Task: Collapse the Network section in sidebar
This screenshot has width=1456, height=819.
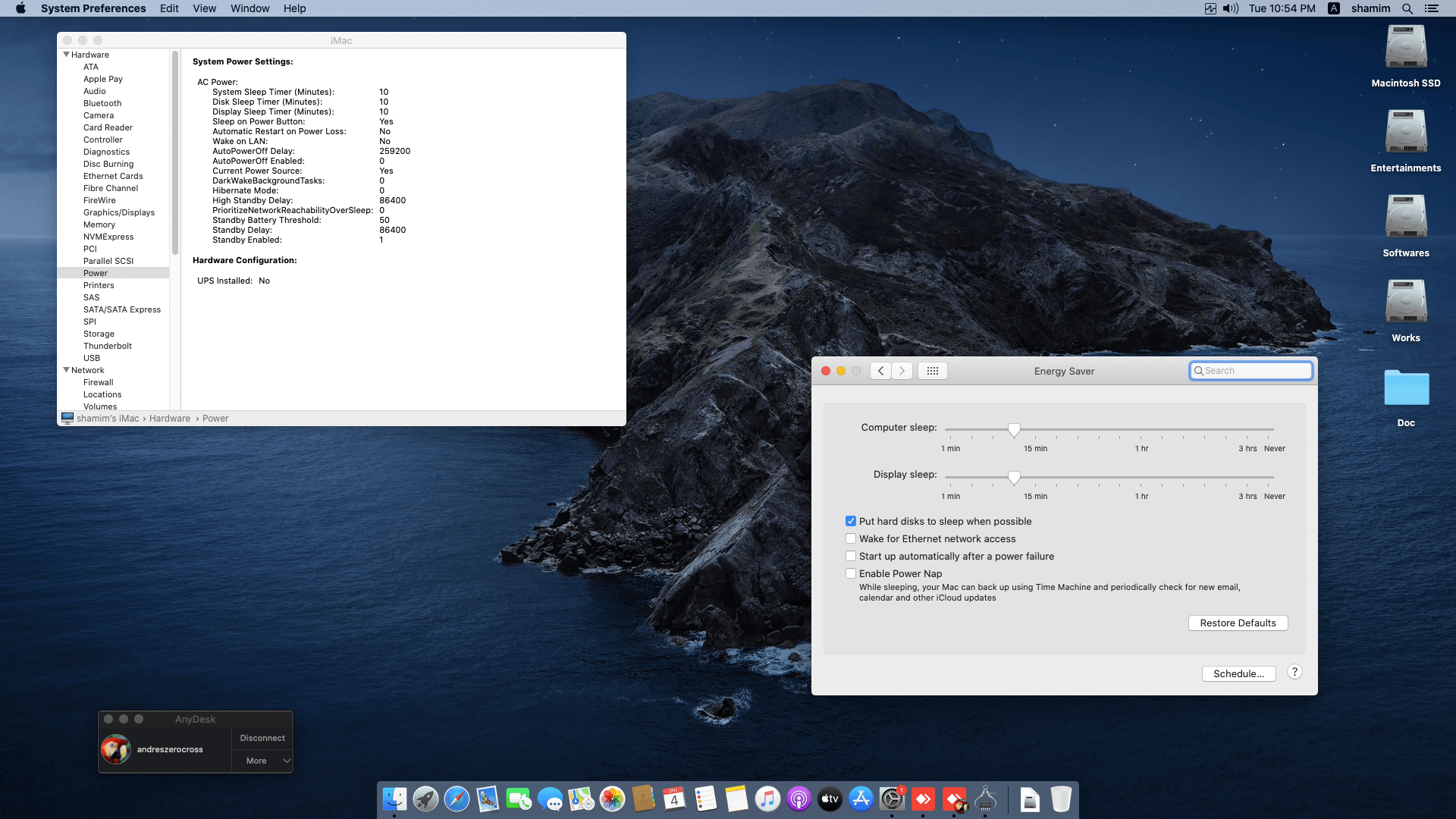Action: click(66, 370)
